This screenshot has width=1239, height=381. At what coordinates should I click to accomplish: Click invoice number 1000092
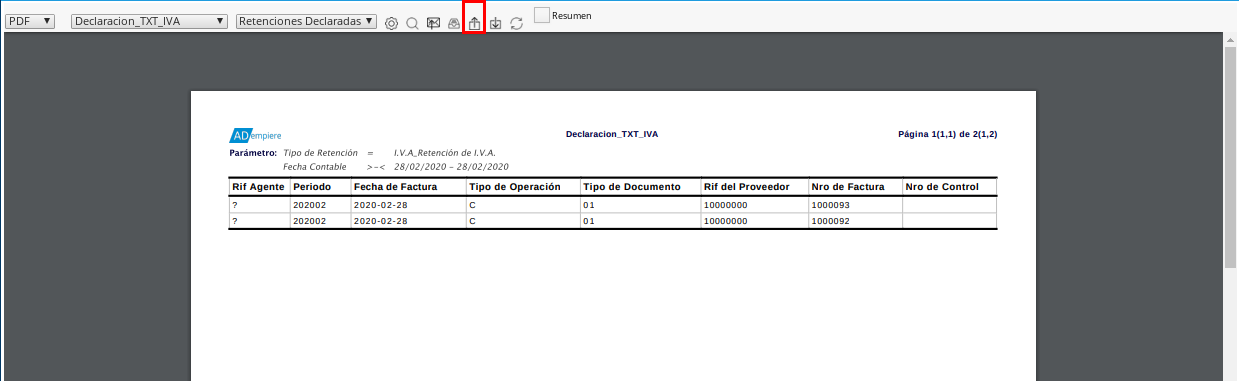tap(830, 221)
